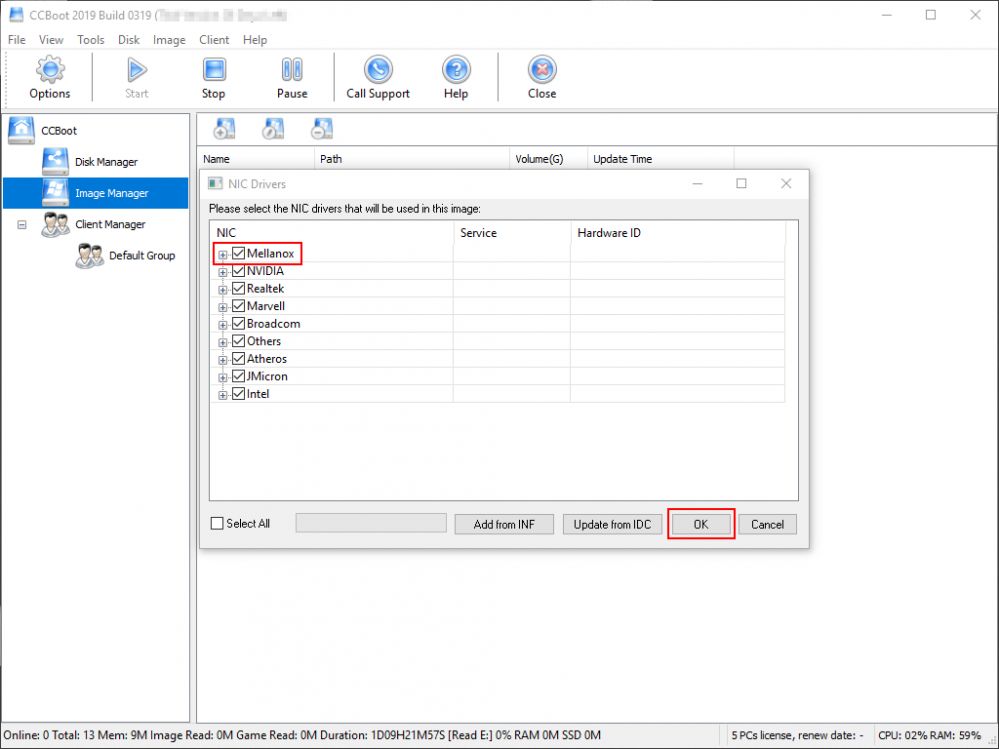999x749 pixels.
Task: Click the Disk Manager icon
Action: 55,162
